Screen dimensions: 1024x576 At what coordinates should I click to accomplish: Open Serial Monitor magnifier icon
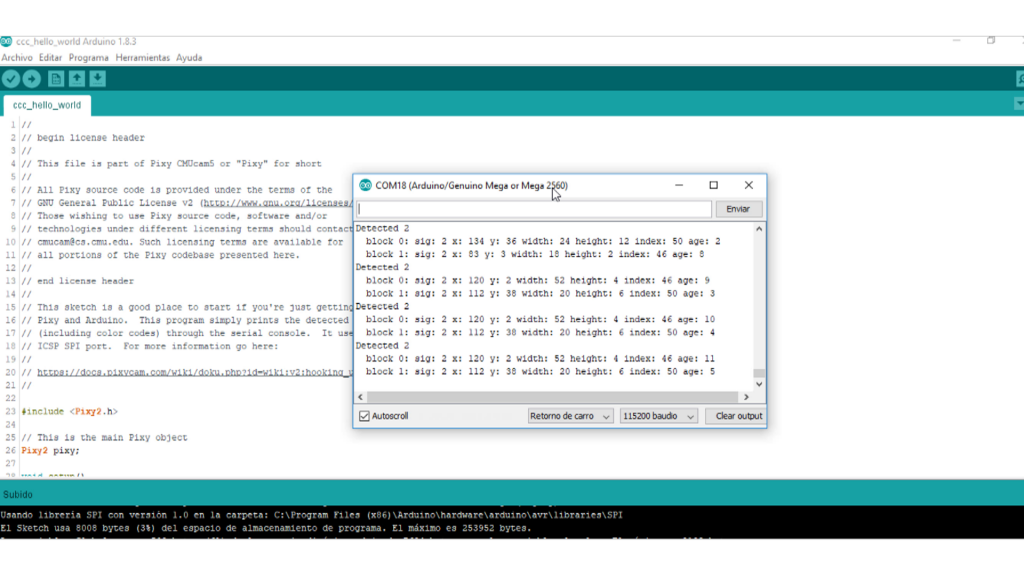(x=1018, y=79)
